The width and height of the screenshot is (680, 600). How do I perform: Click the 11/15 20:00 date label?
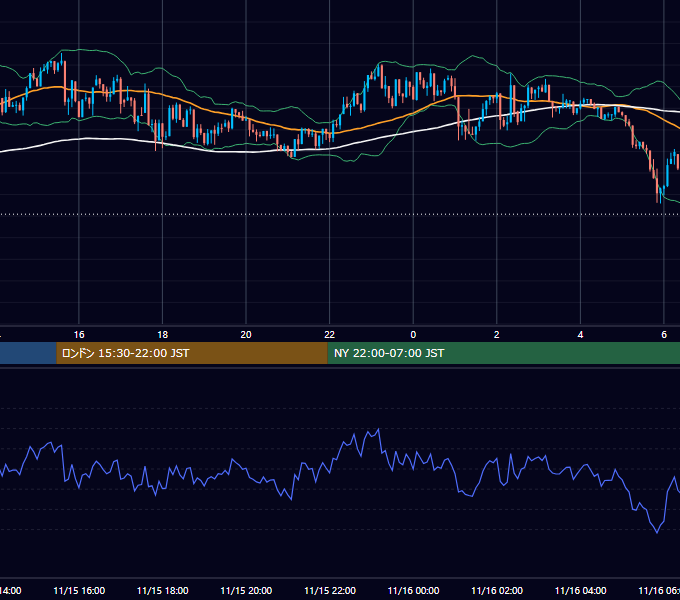pyautogui.click(x=246, y=590)
